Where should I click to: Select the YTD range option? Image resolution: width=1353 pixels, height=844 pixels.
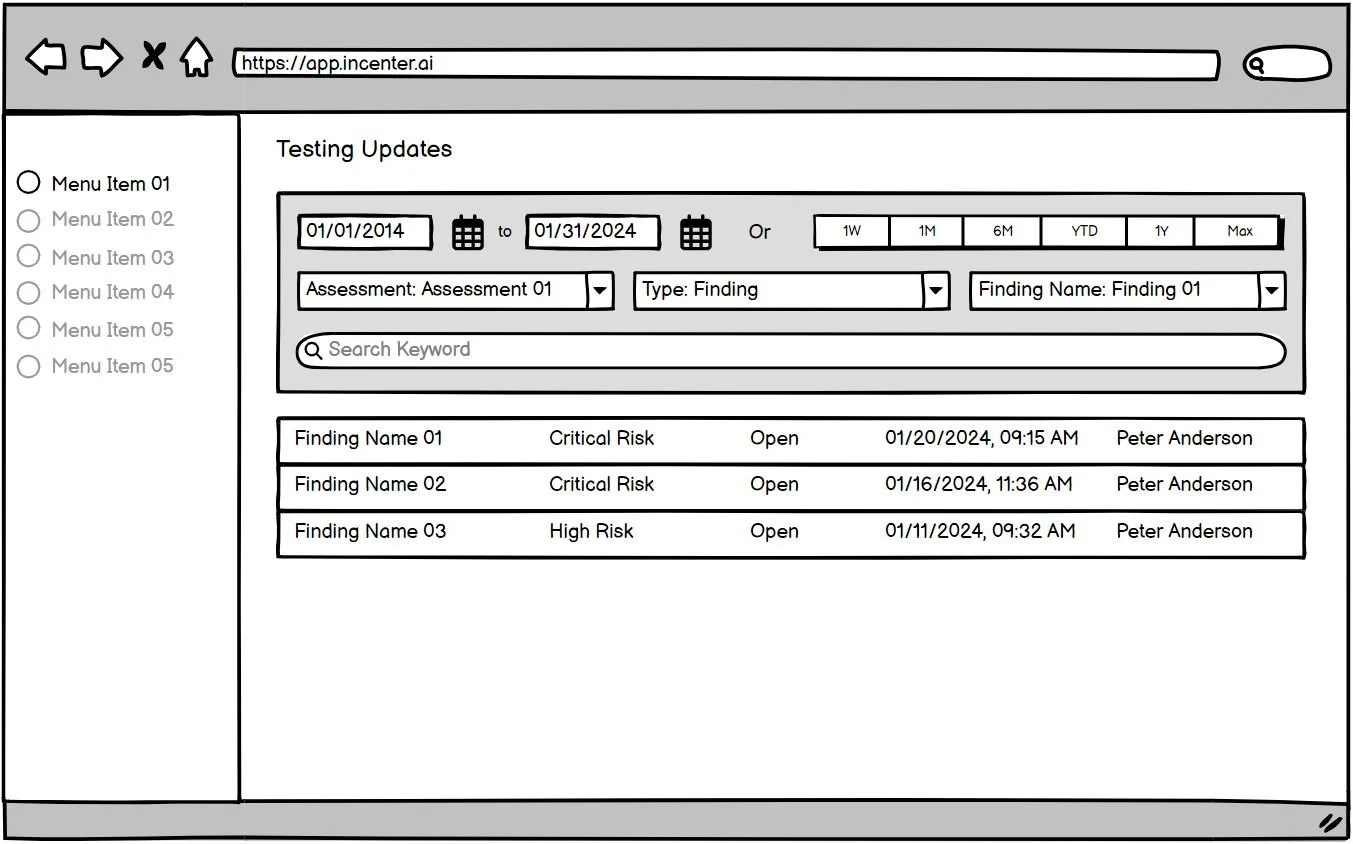(x=1084, y=231)
